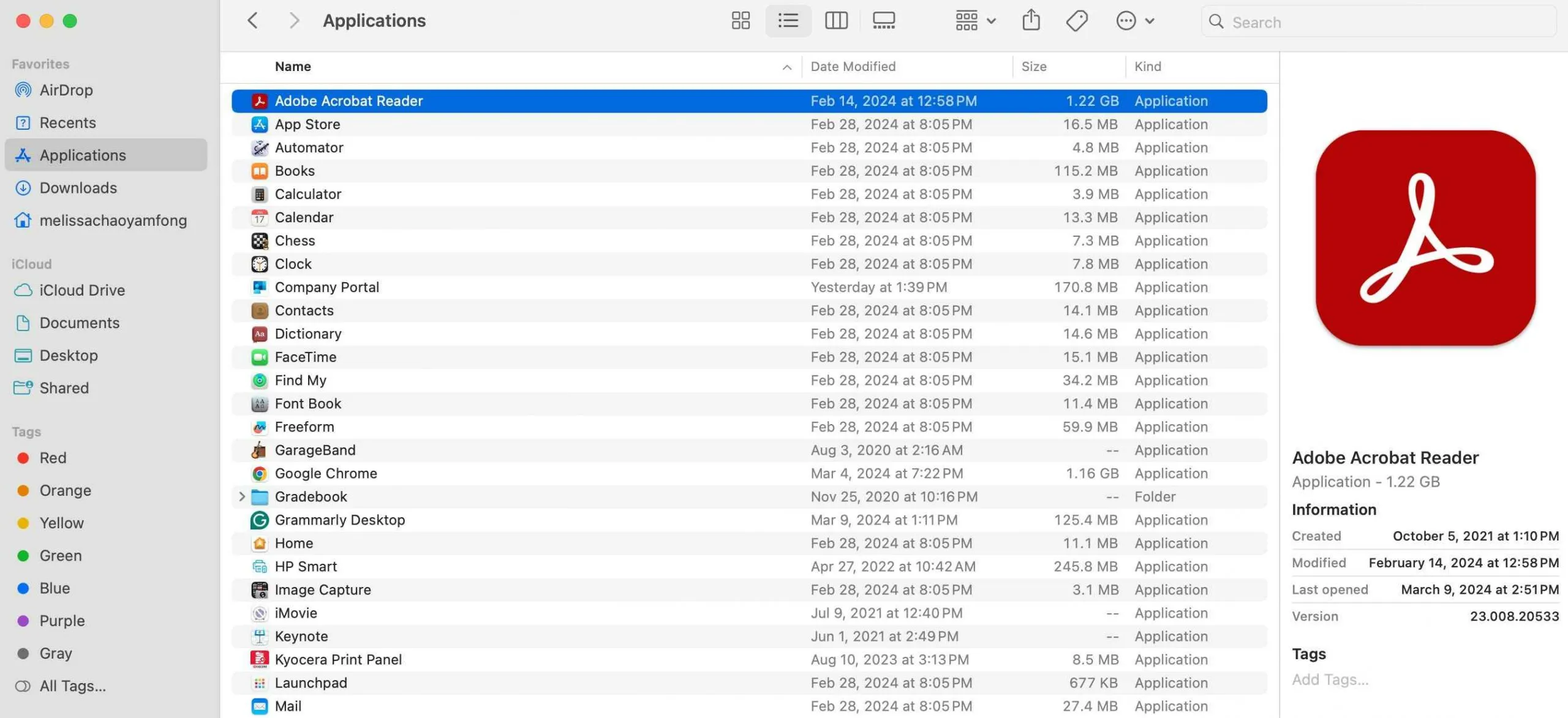Switch to column view
The image size is (1568, 718).
click(835, 20)
